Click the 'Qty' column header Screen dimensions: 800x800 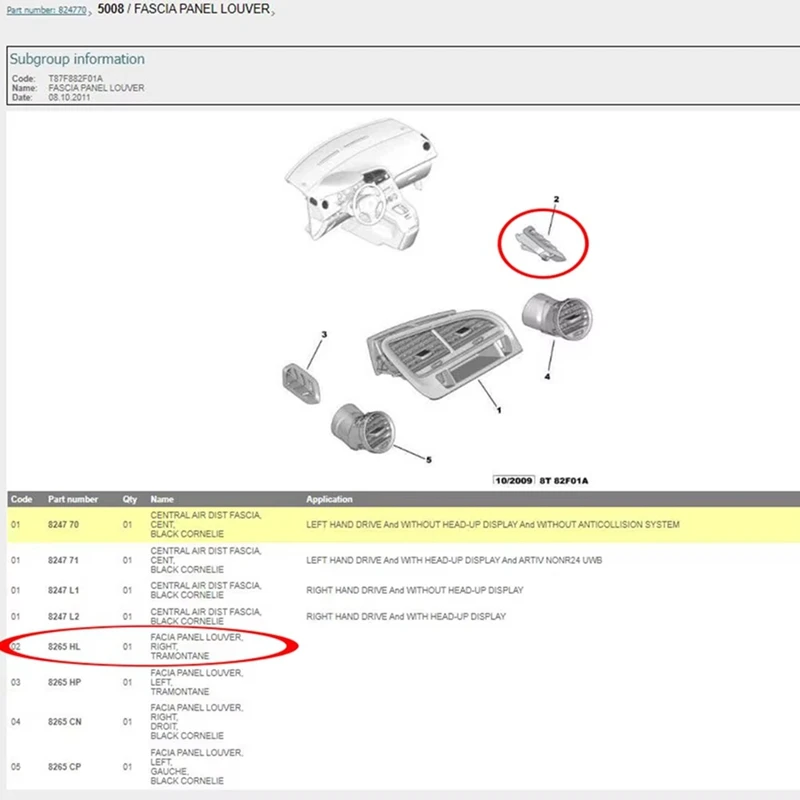tap(130, 499)
